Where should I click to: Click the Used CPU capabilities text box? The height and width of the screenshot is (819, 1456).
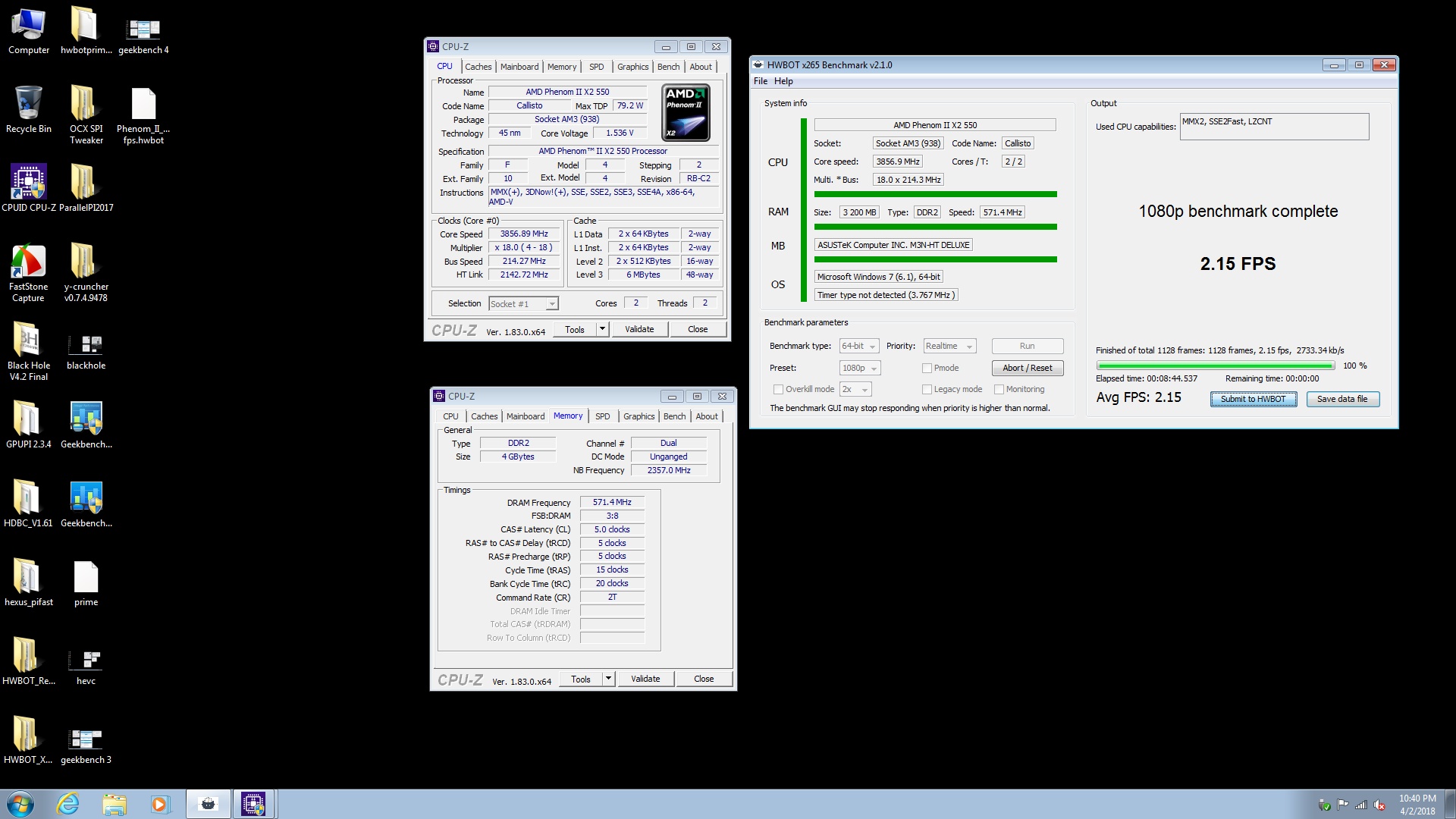tap(1274, 127)
